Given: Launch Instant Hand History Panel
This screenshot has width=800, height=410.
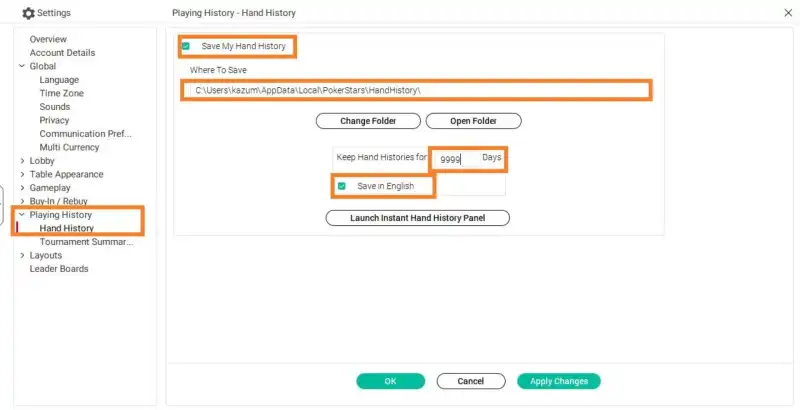Looking at the screenshot, I should 418,218.
